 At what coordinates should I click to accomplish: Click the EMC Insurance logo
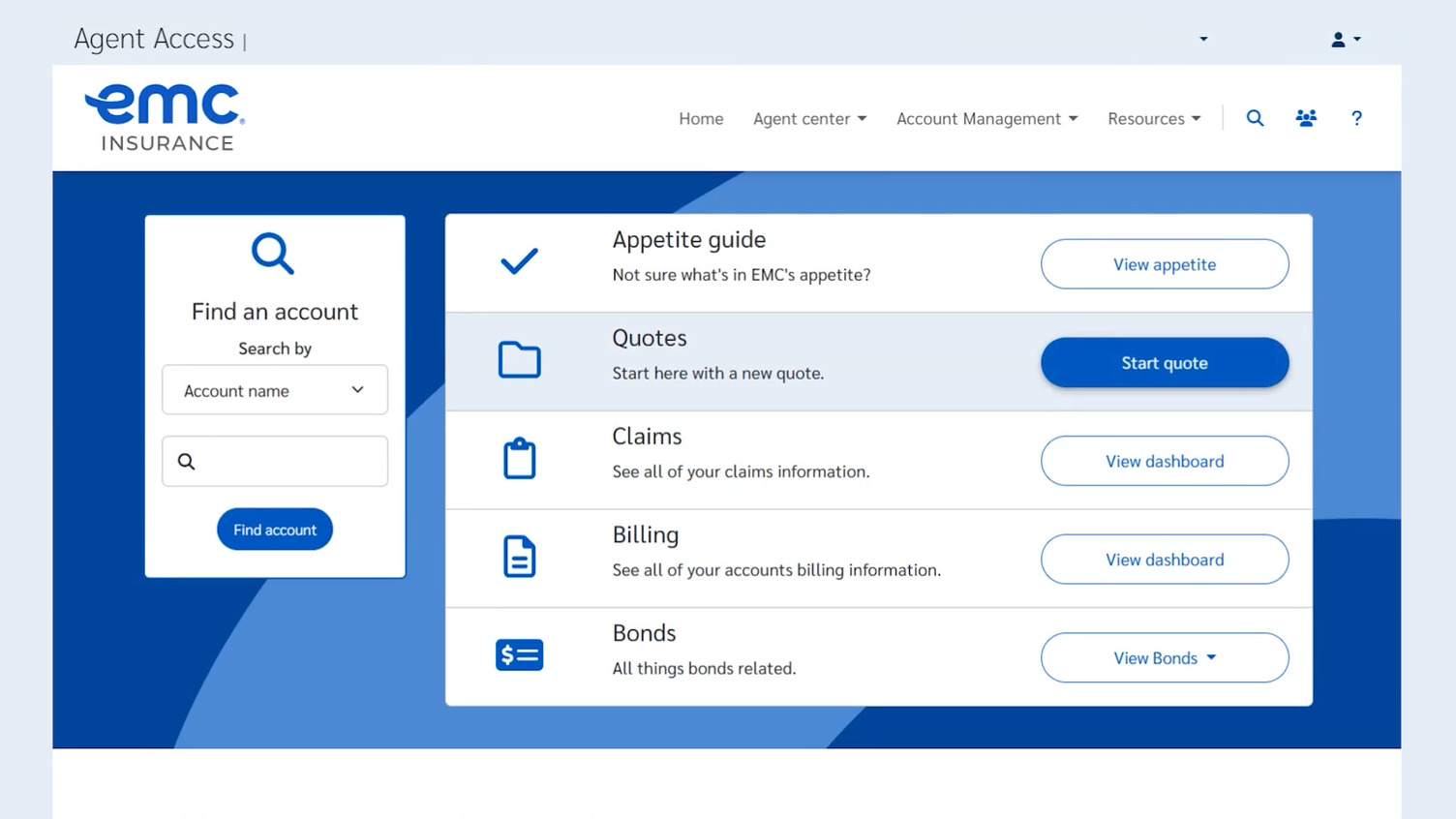pyautogui.click(x=165, y=117)
